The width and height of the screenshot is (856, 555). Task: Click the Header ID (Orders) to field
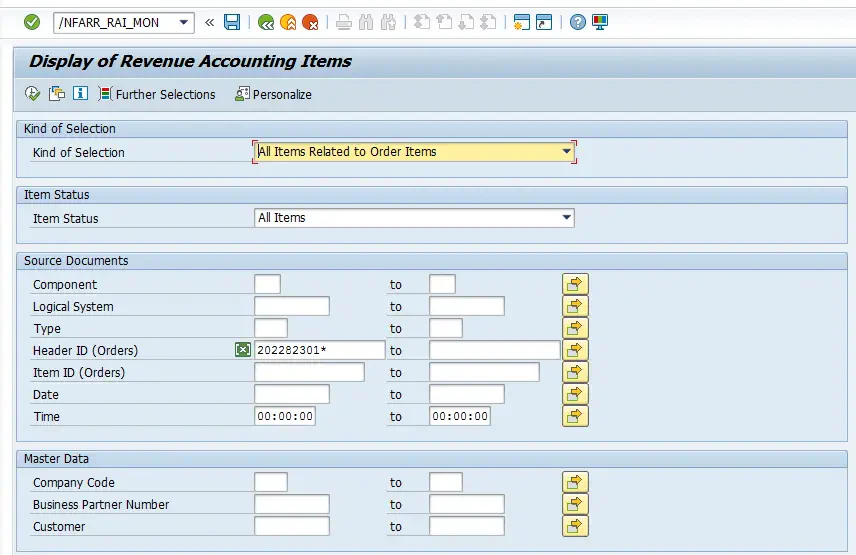click(x=495, y=350)
